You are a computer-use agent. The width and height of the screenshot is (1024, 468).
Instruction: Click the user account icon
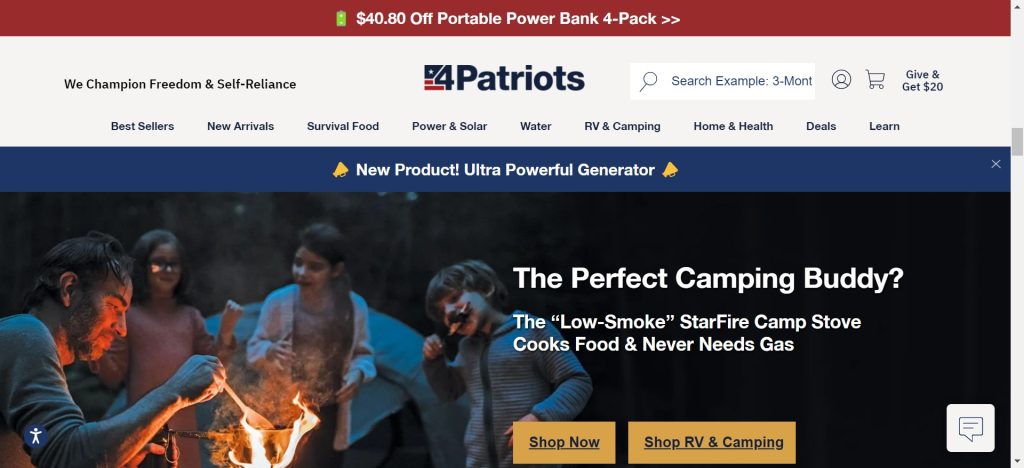841,80
